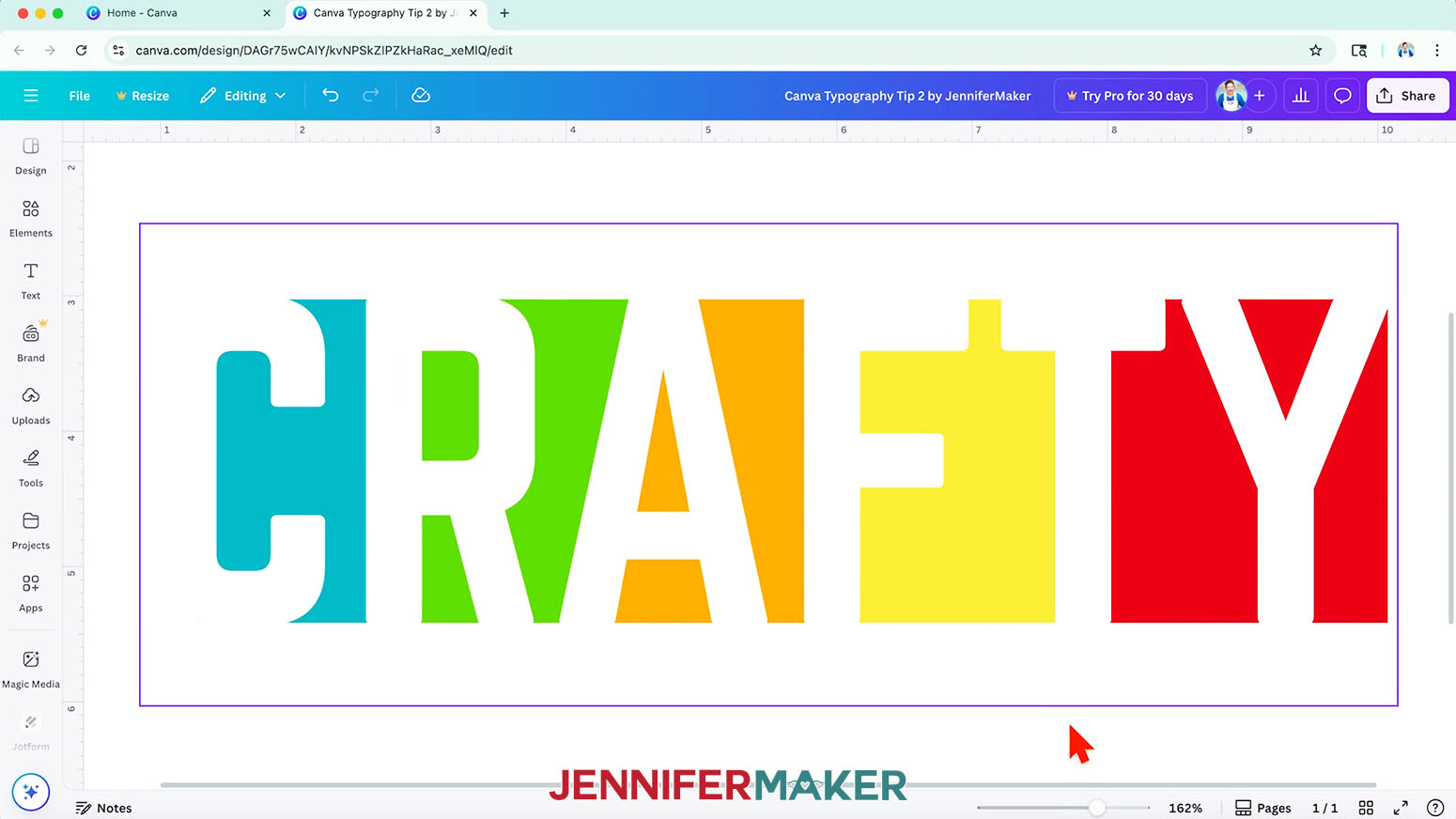The width and height of the screenshot is (1456, 819).
Task: View site information icon in address bar
Action: pyautogui.click(x=118, y=51)
